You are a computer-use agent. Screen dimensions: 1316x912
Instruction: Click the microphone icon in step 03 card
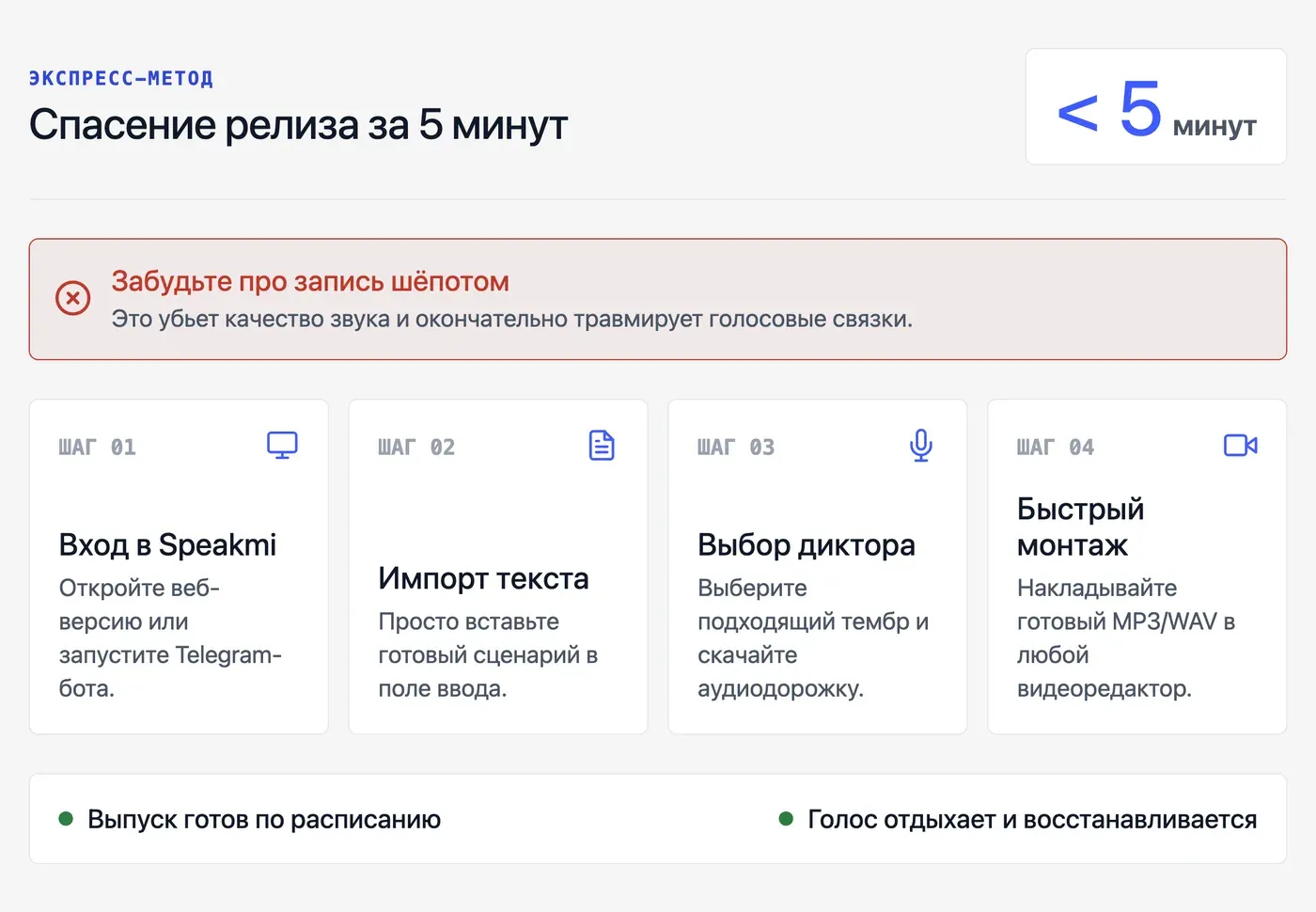click(x=921, y=446)
